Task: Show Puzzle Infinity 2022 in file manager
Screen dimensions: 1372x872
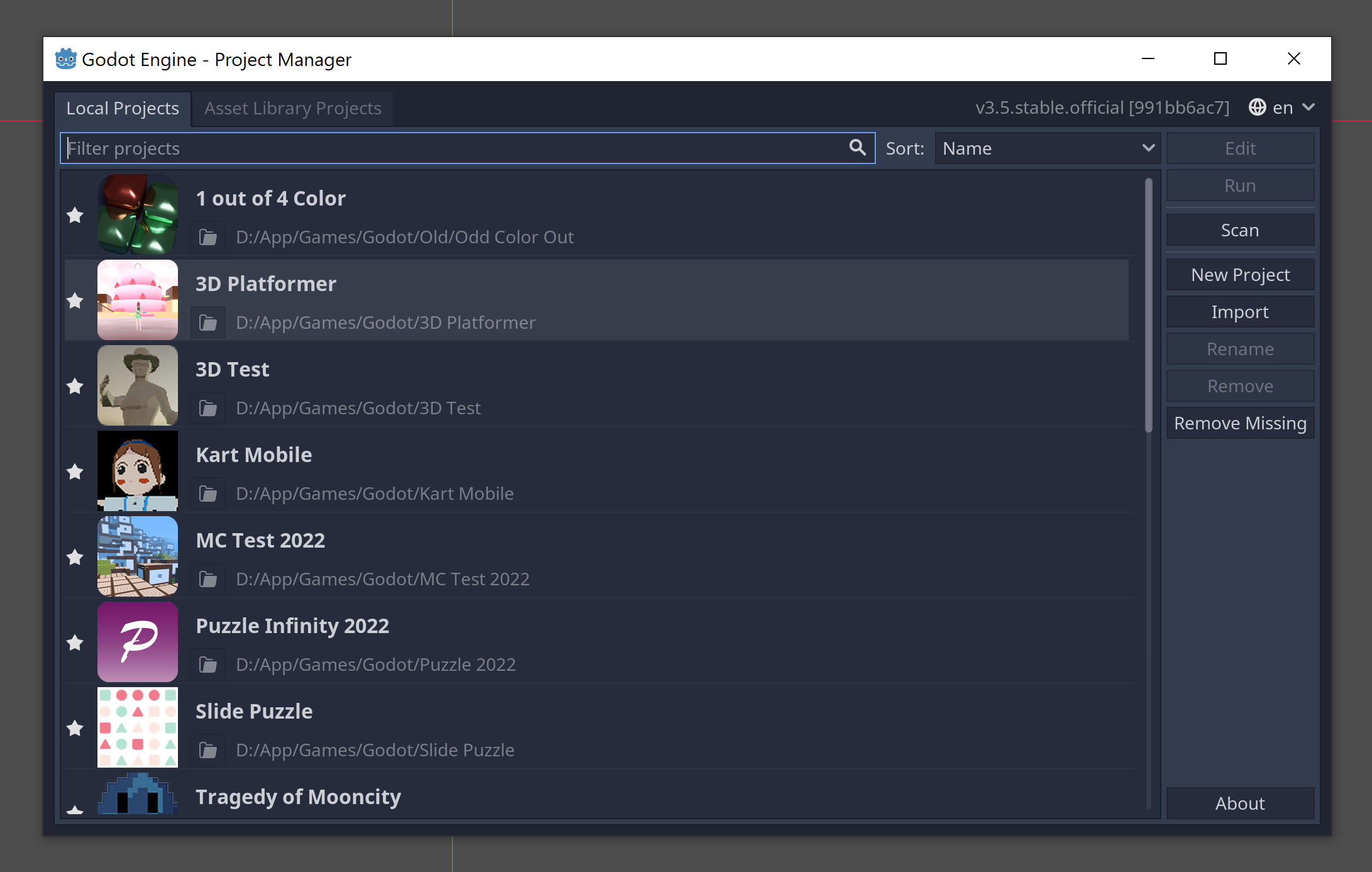Action: click(208, 665)
